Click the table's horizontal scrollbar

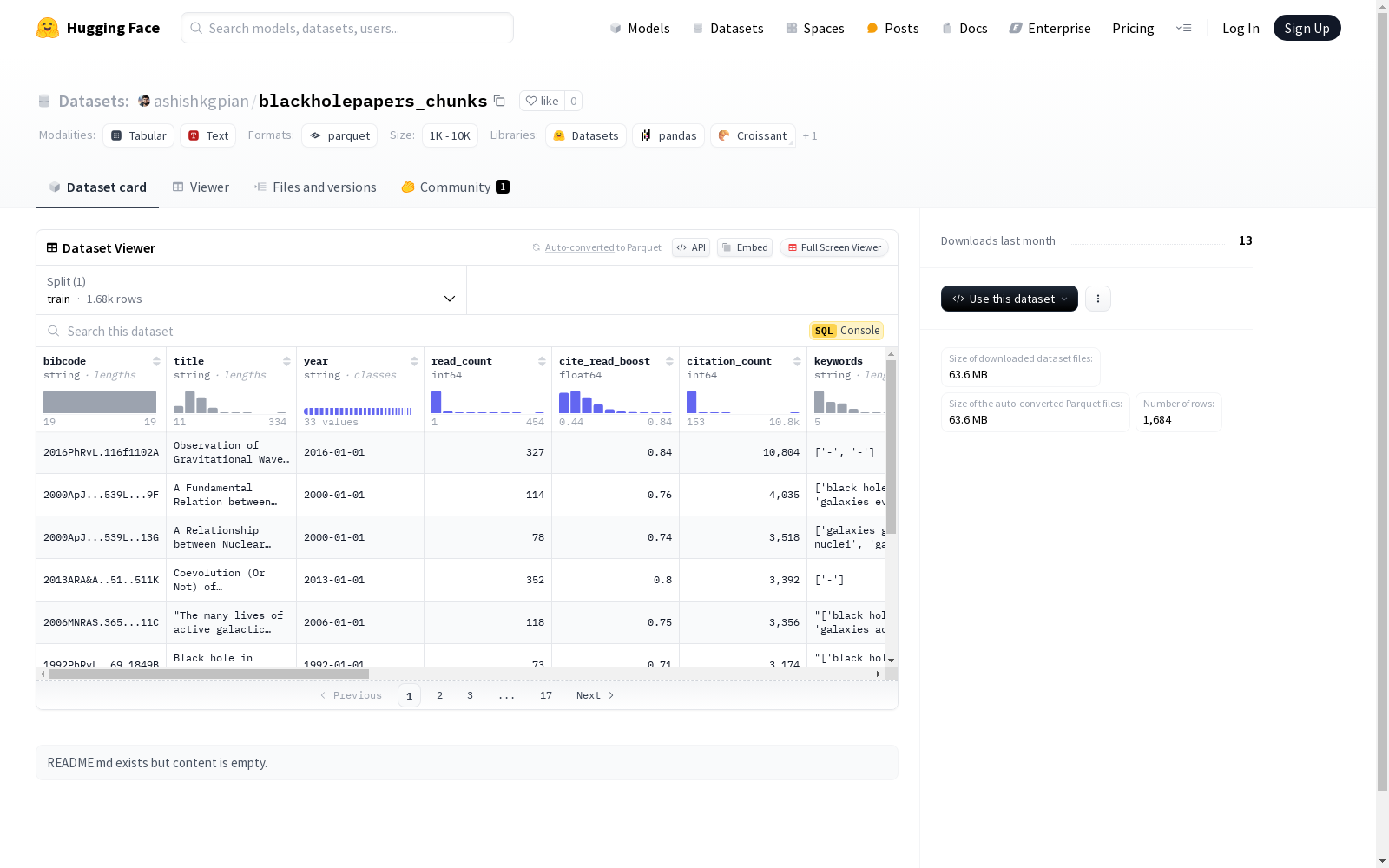click(208, 674)
